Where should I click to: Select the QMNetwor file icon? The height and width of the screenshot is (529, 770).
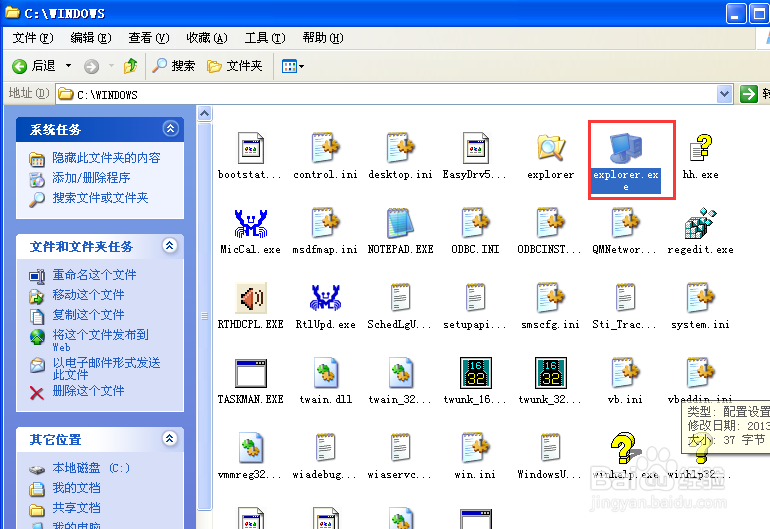pyautogui.click(x=626, y=223)
